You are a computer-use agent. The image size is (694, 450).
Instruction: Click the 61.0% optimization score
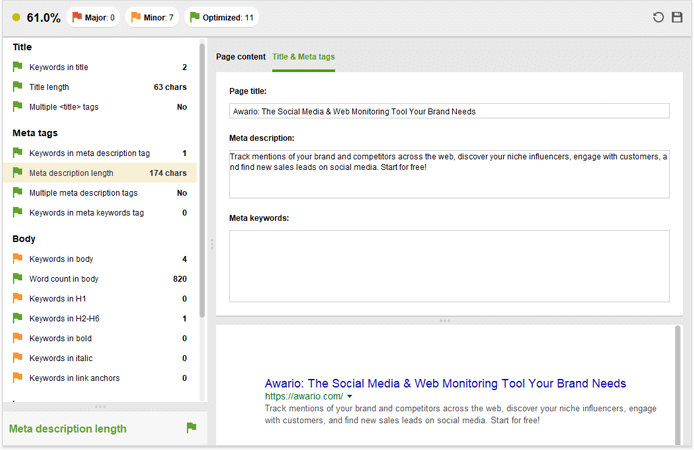tap(43, 18)
